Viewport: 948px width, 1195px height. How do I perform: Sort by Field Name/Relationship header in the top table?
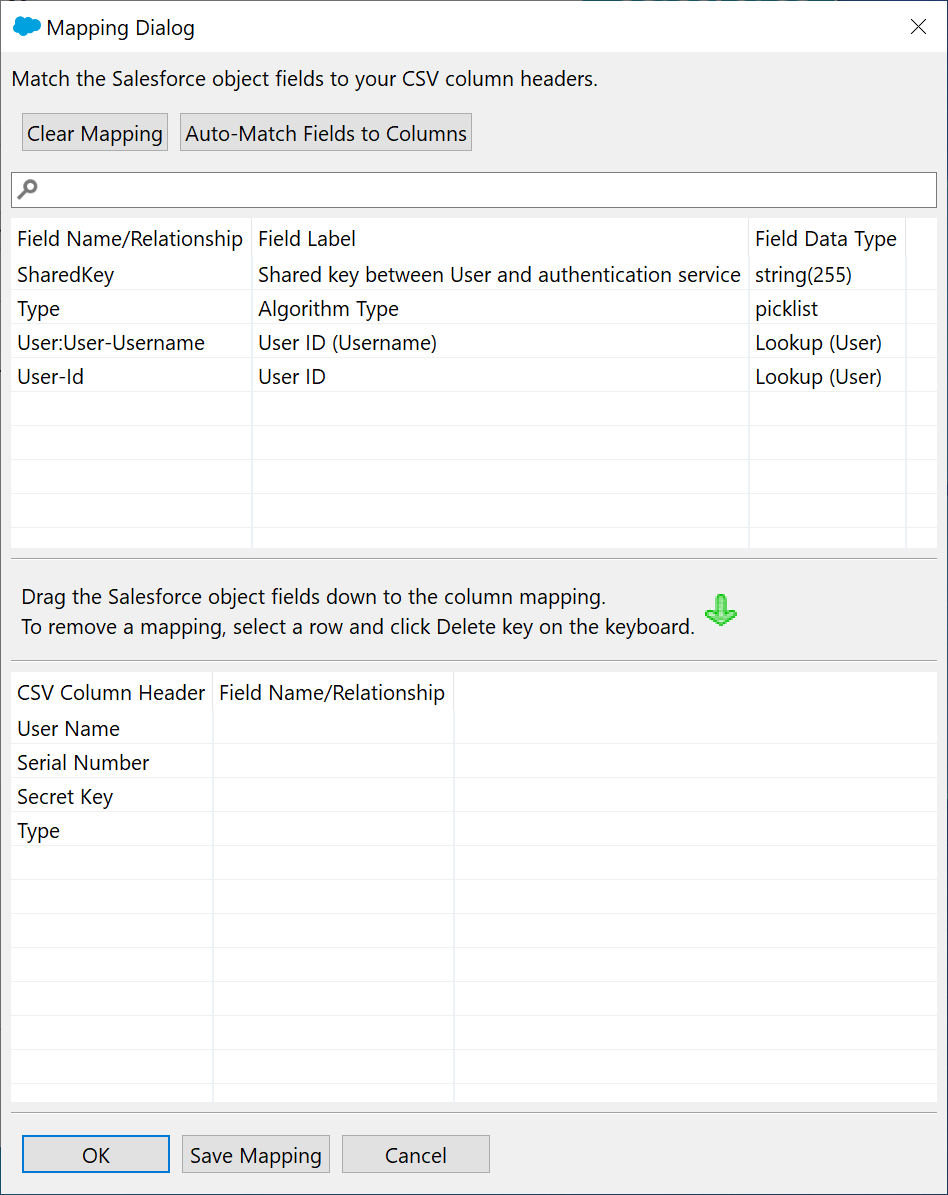point(130,239)
